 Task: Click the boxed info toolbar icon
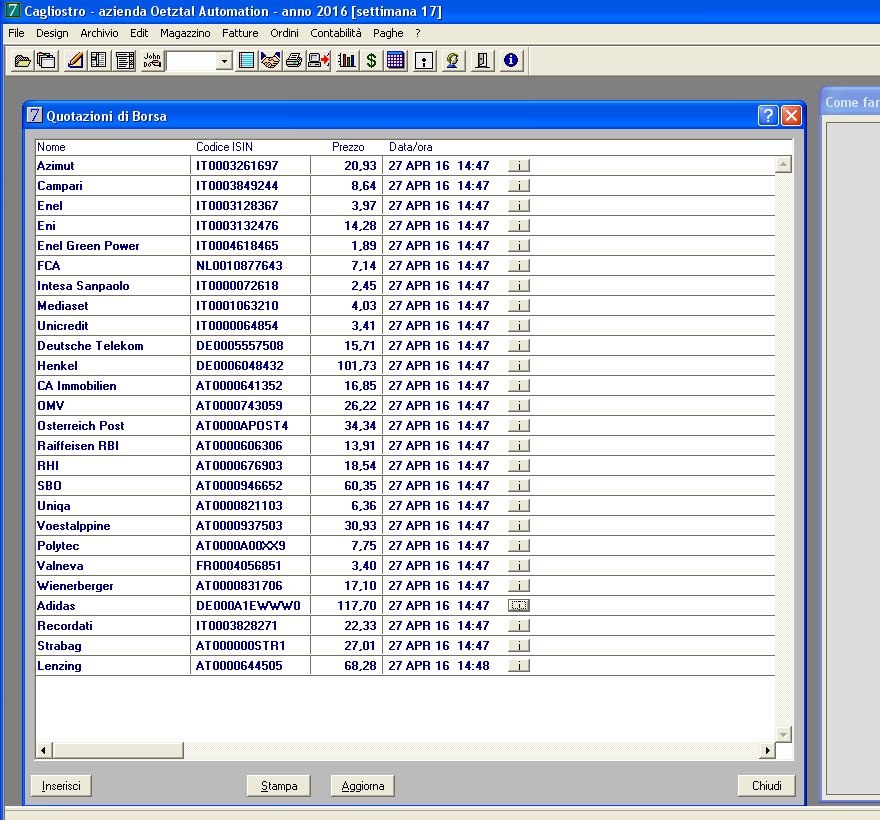tap(424, 60)
